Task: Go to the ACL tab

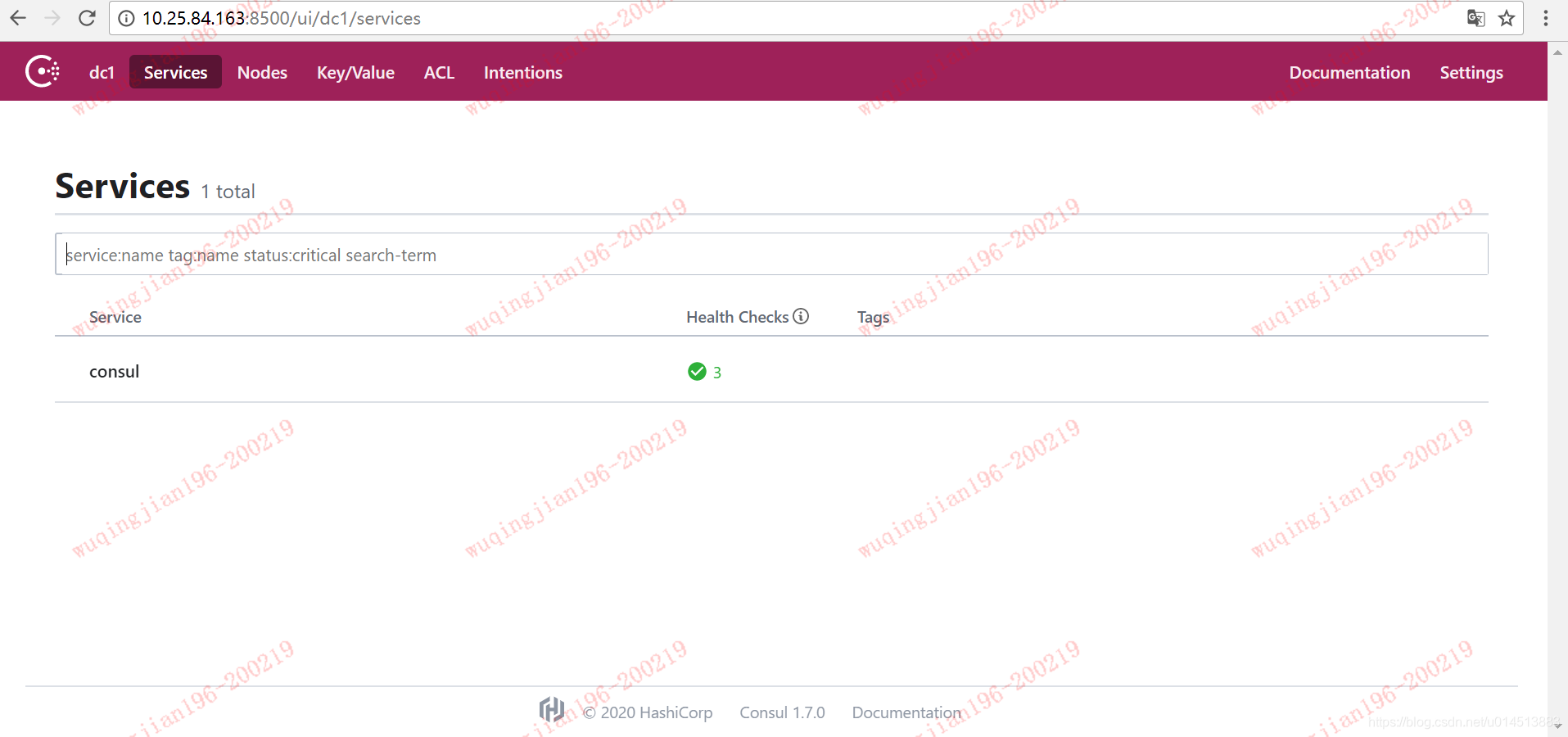Action: [439, 72]
